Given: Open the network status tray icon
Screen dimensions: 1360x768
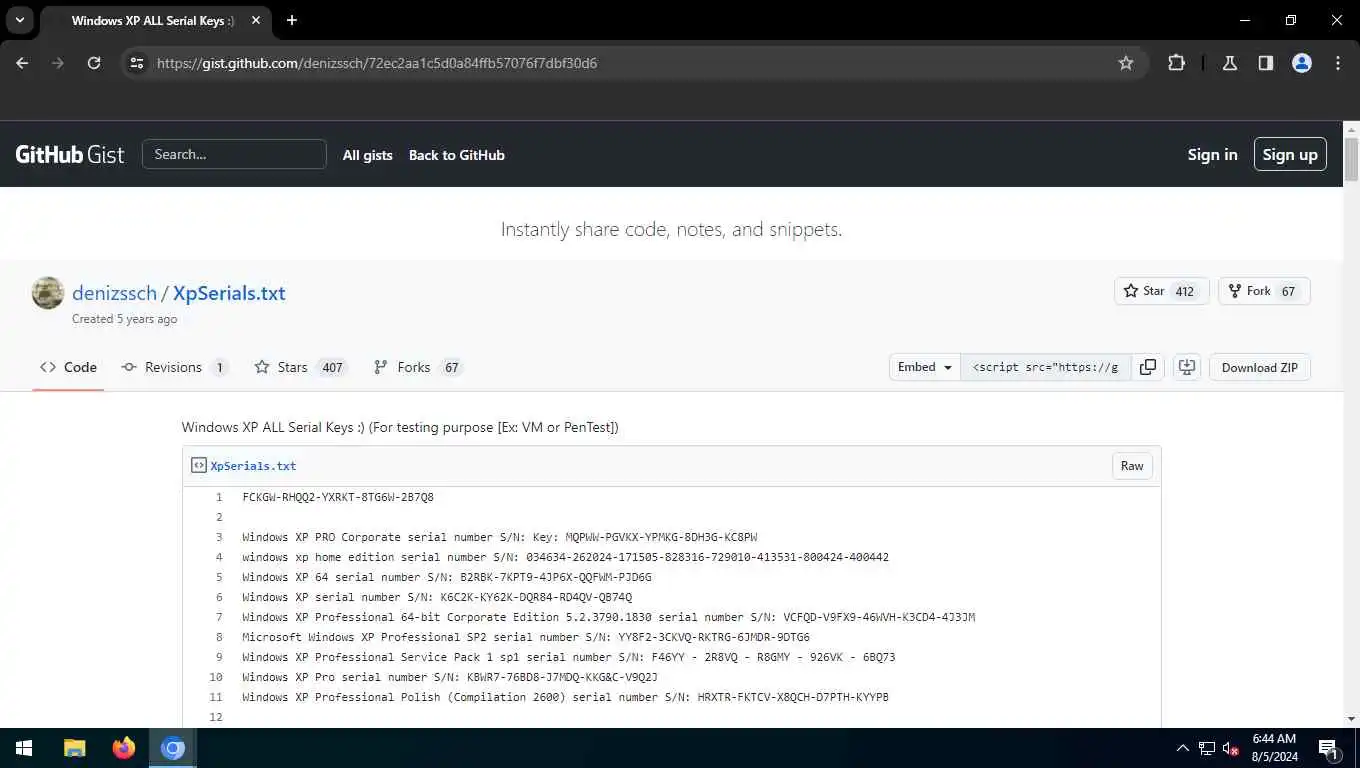Looking at the screenshot, I should click(x=1207, y=748).
